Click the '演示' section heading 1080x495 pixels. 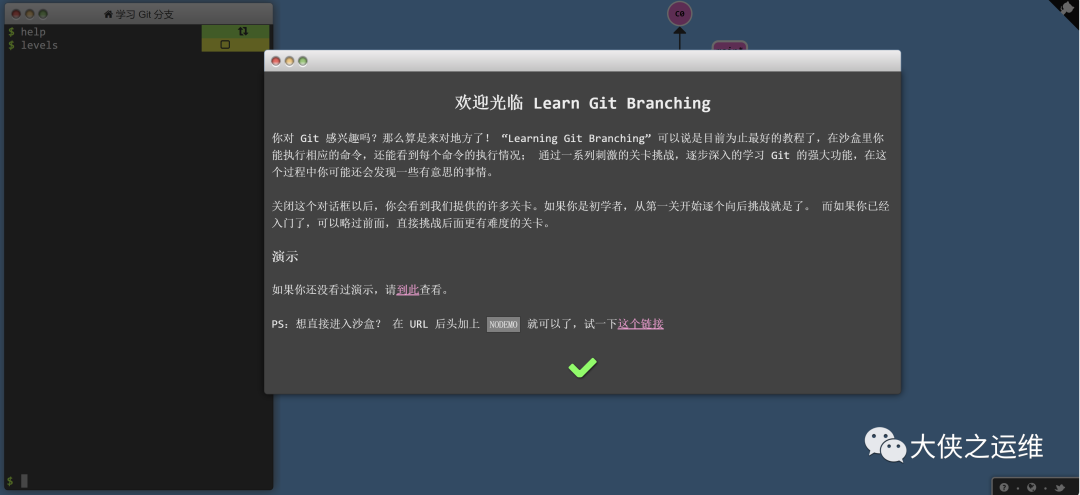tap(285, 257)
